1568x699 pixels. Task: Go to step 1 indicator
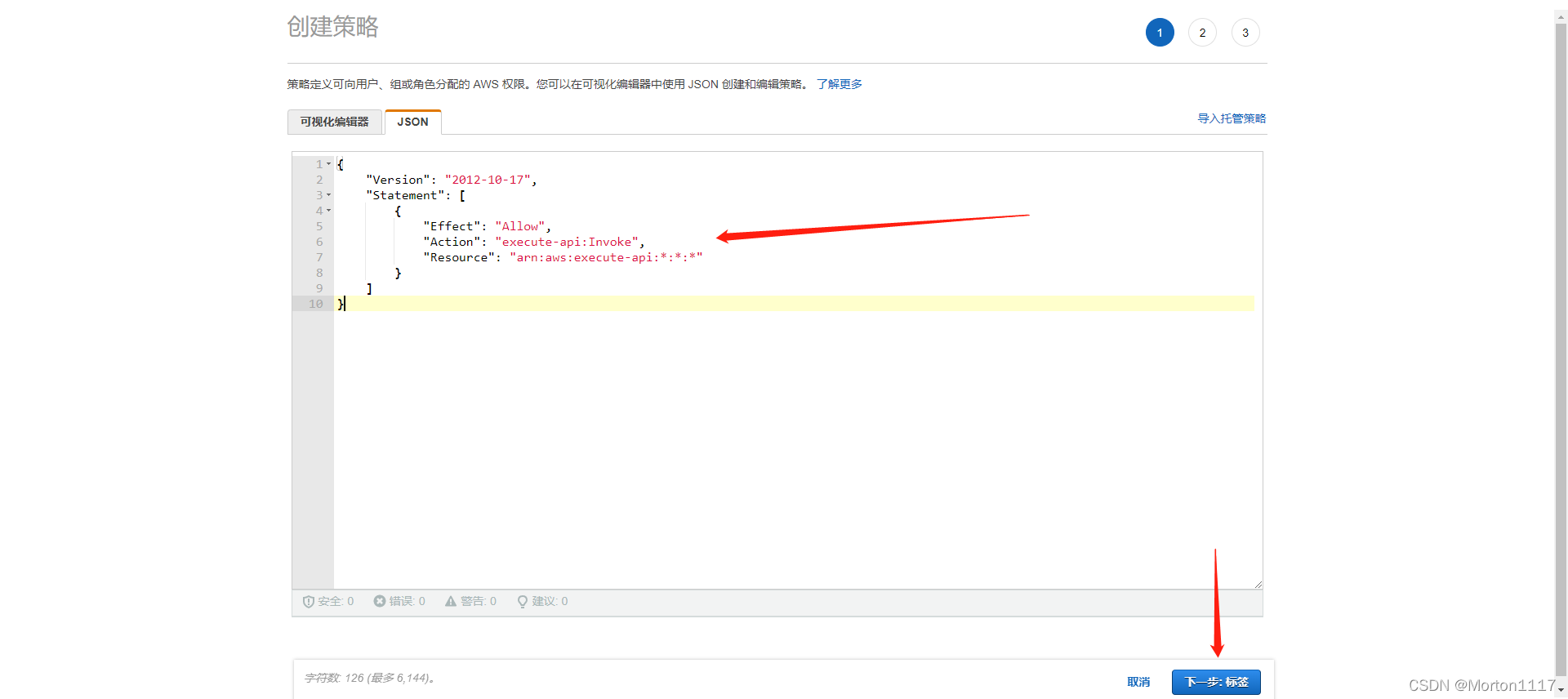(x=1160, y=33)
